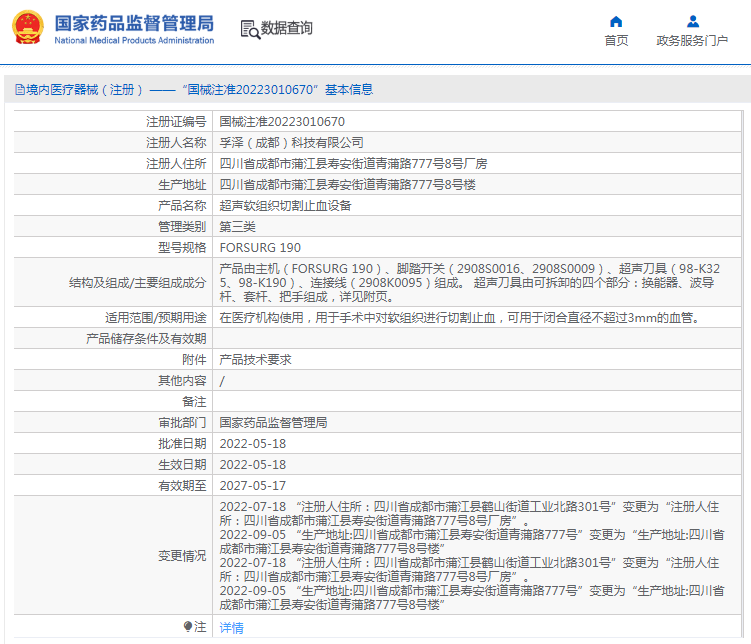Open 政务服务门户 text link
Screen dimensions: 751x644
point(692,41)
